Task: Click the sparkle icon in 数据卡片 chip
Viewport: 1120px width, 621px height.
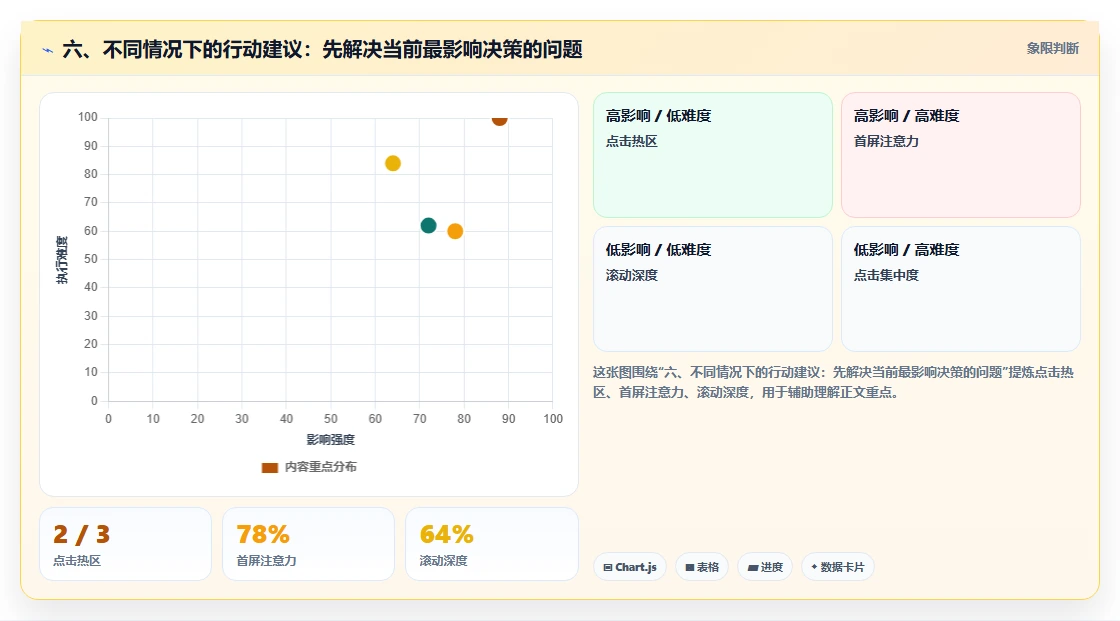Action: 814,567
